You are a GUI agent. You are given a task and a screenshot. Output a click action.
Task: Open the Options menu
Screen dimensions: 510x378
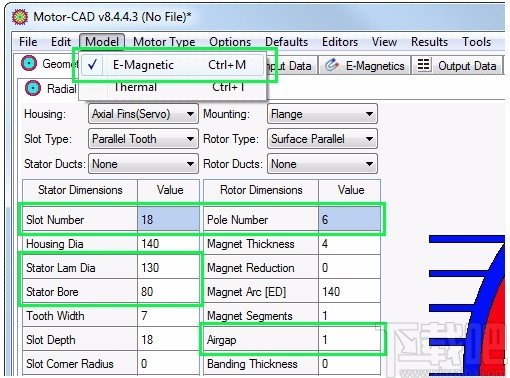point(230,42)
